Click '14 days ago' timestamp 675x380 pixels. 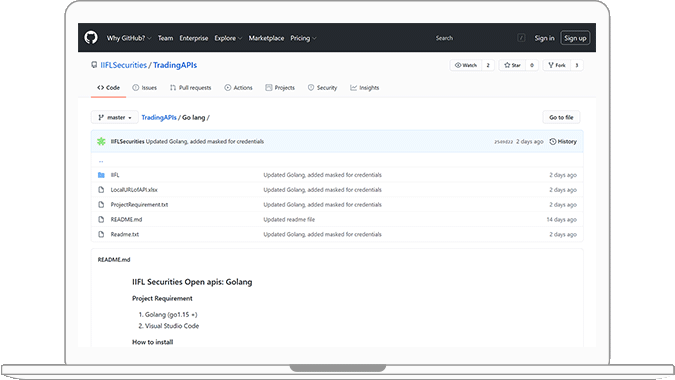pyautogui.click(x=561, y=219)
